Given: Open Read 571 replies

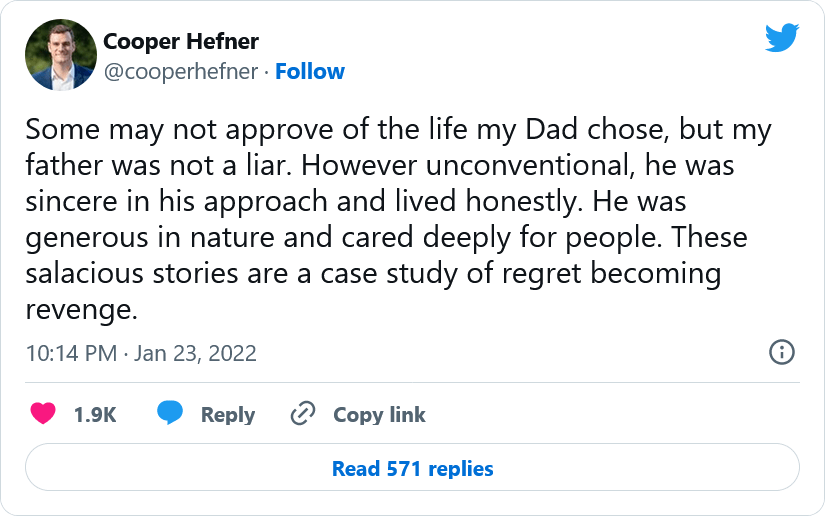Looking at the screenshot, I should pos(412,468).
